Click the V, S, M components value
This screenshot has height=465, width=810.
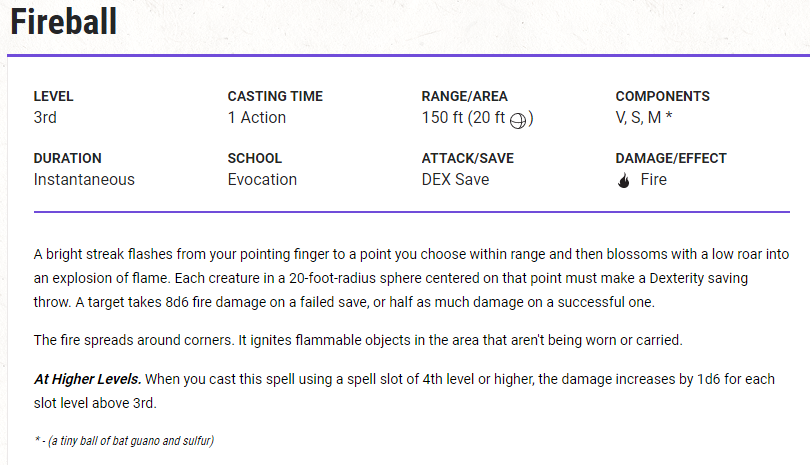(644, 118)
